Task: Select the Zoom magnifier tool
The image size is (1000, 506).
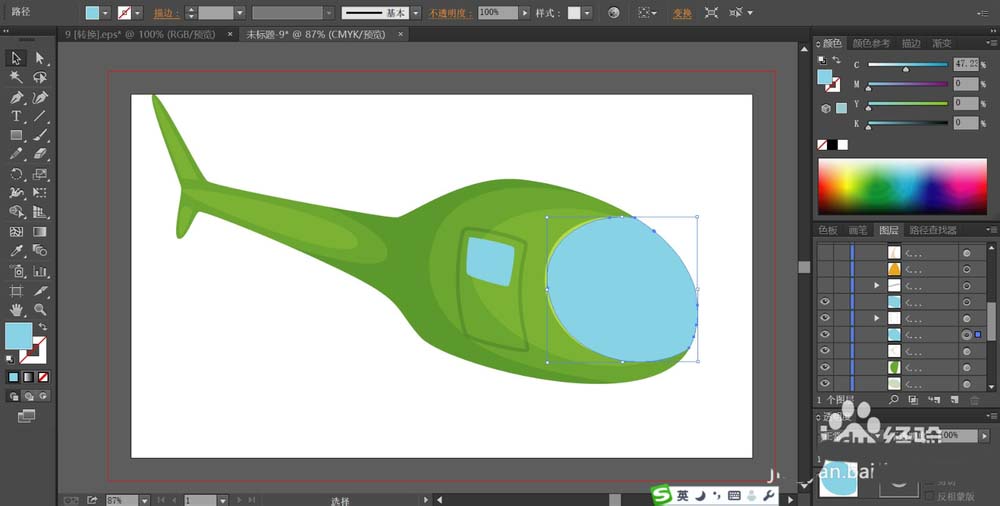Action: [40, 310]
